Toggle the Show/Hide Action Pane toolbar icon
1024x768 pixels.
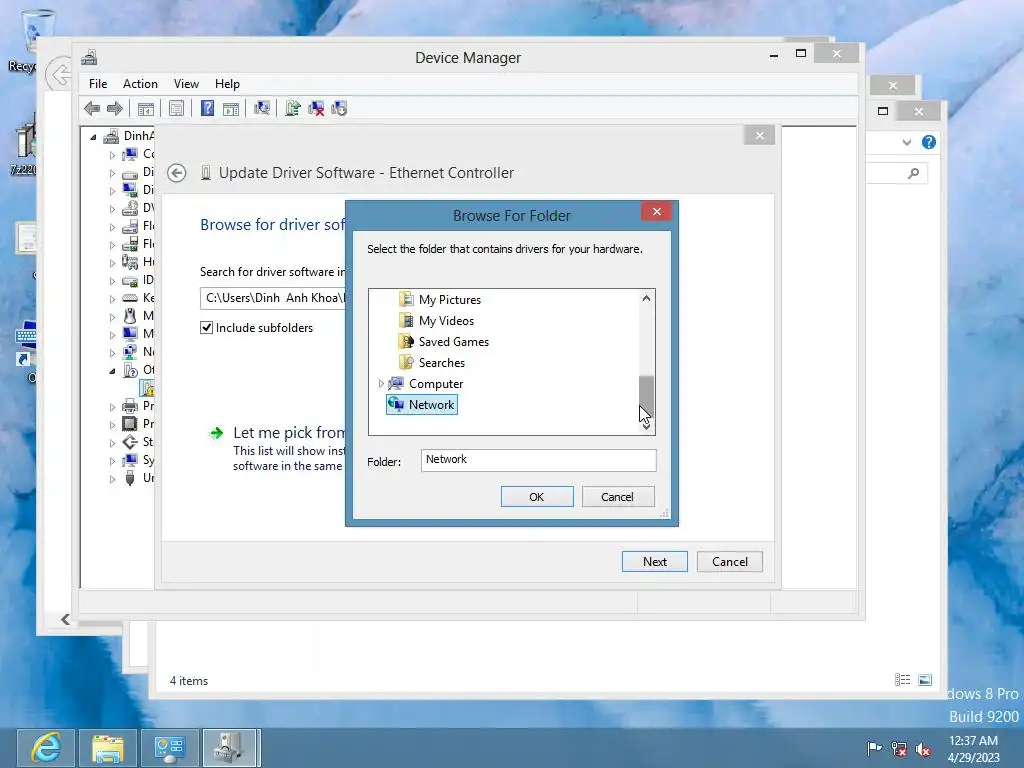[231, 108]
